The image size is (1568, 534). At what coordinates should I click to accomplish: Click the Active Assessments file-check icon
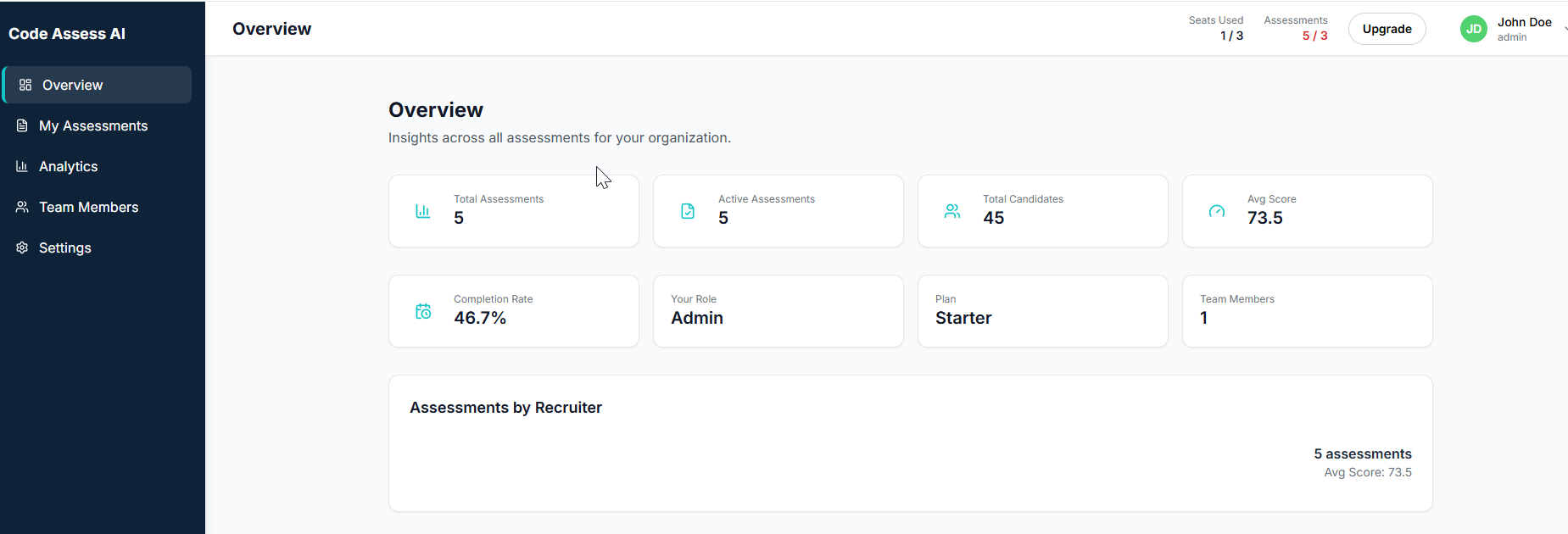click(688, 211)
